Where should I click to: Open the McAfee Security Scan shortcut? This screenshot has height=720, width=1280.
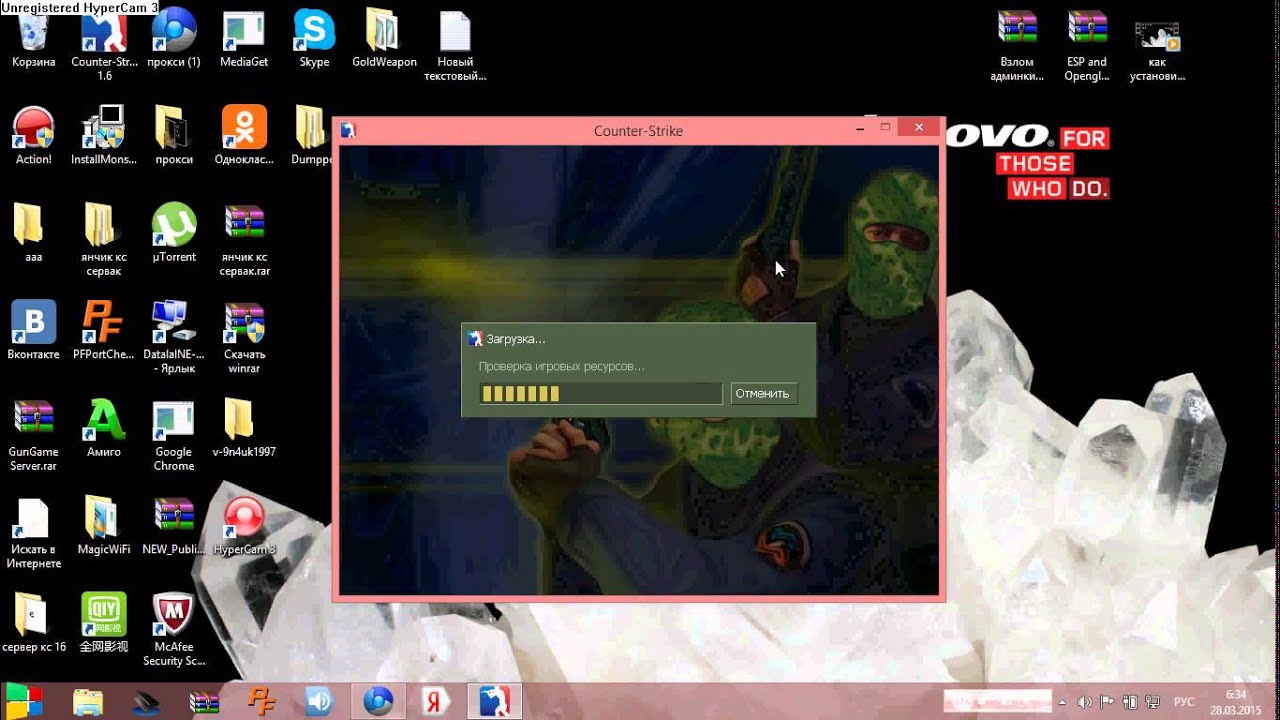click(174, 630)
